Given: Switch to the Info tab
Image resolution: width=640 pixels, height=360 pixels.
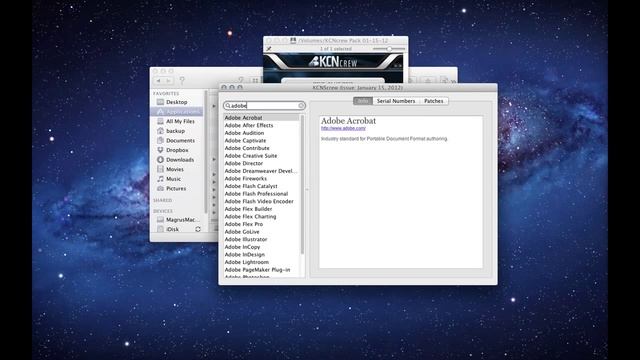Looking at the screenshot, I should (363, 101).
